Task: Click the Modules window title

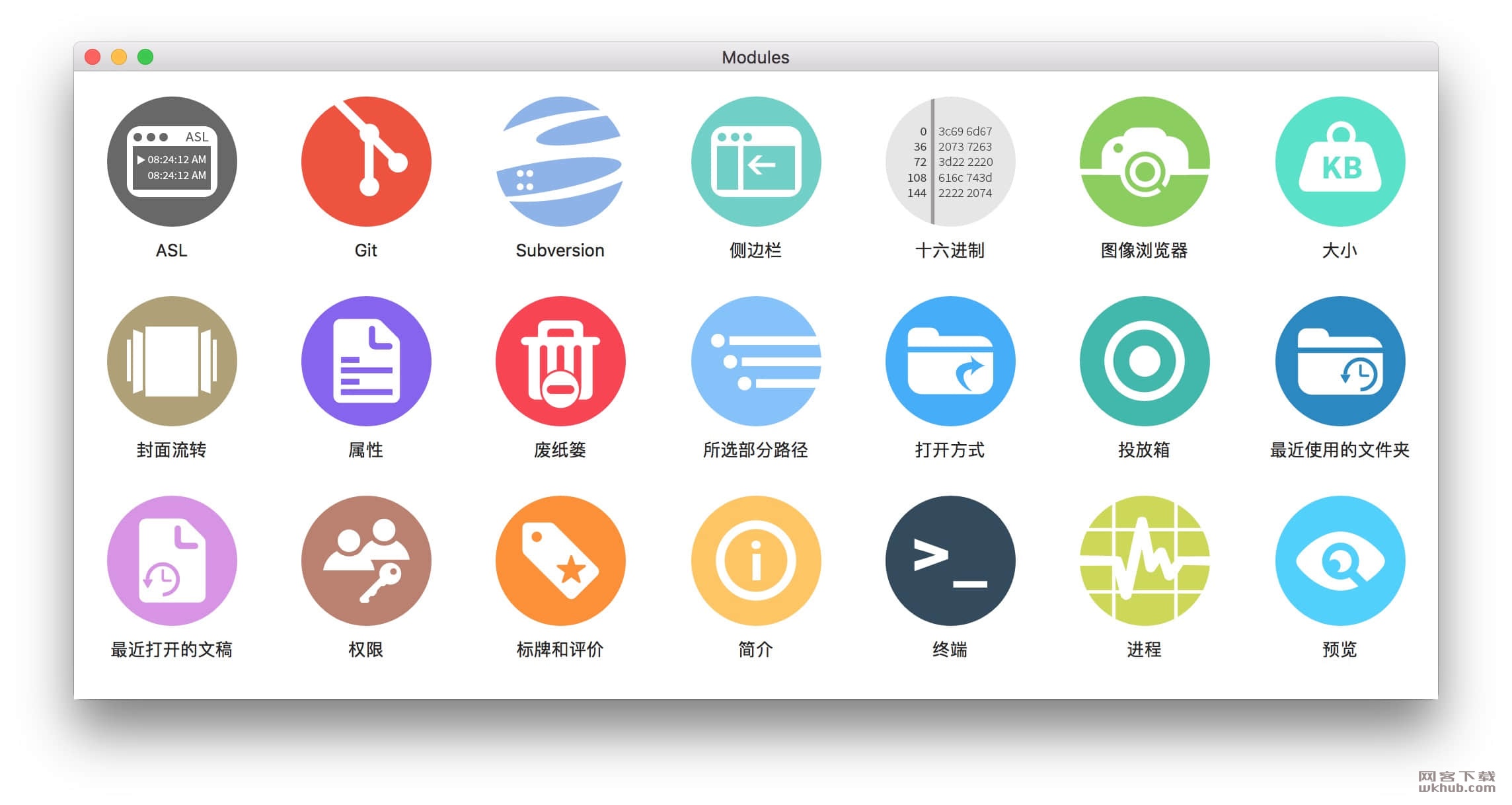Action: tap(755, 57)
